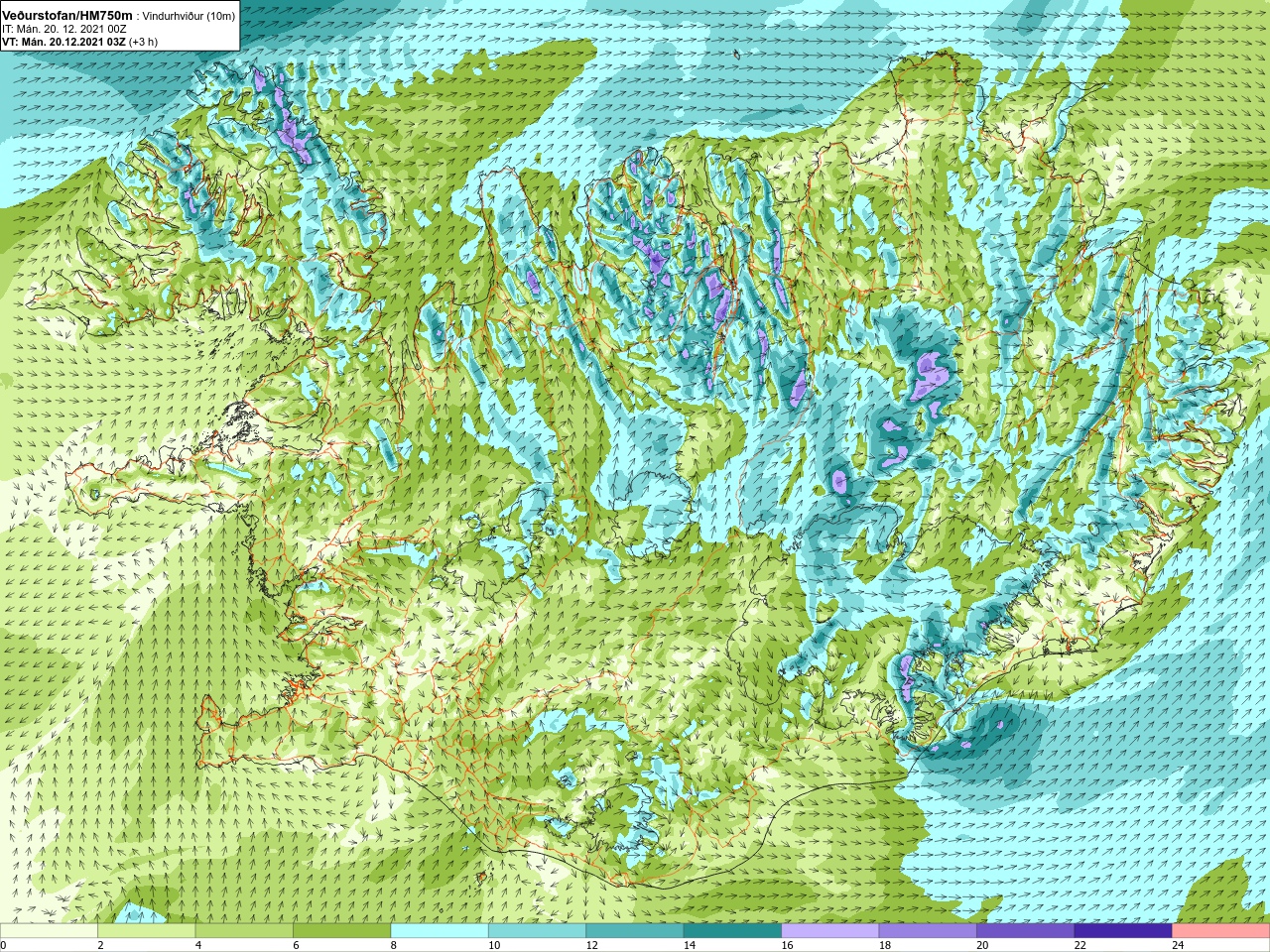Click the 22–24 m/s dark indigo legend swatch
This screenshot has height=952, width=1270.
[1123, 931]
